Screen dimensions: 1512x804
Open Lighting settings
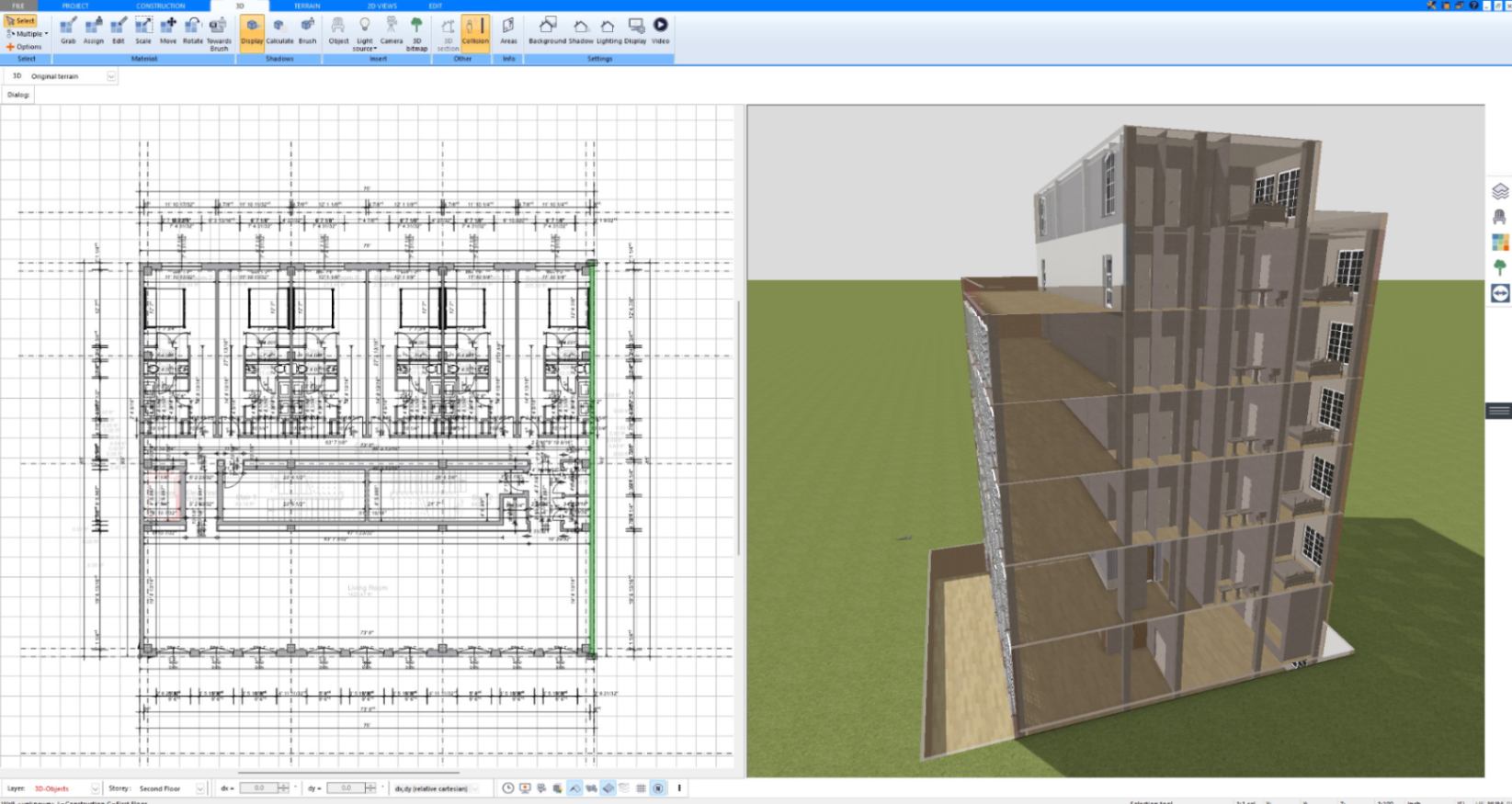tap(608, 30)
